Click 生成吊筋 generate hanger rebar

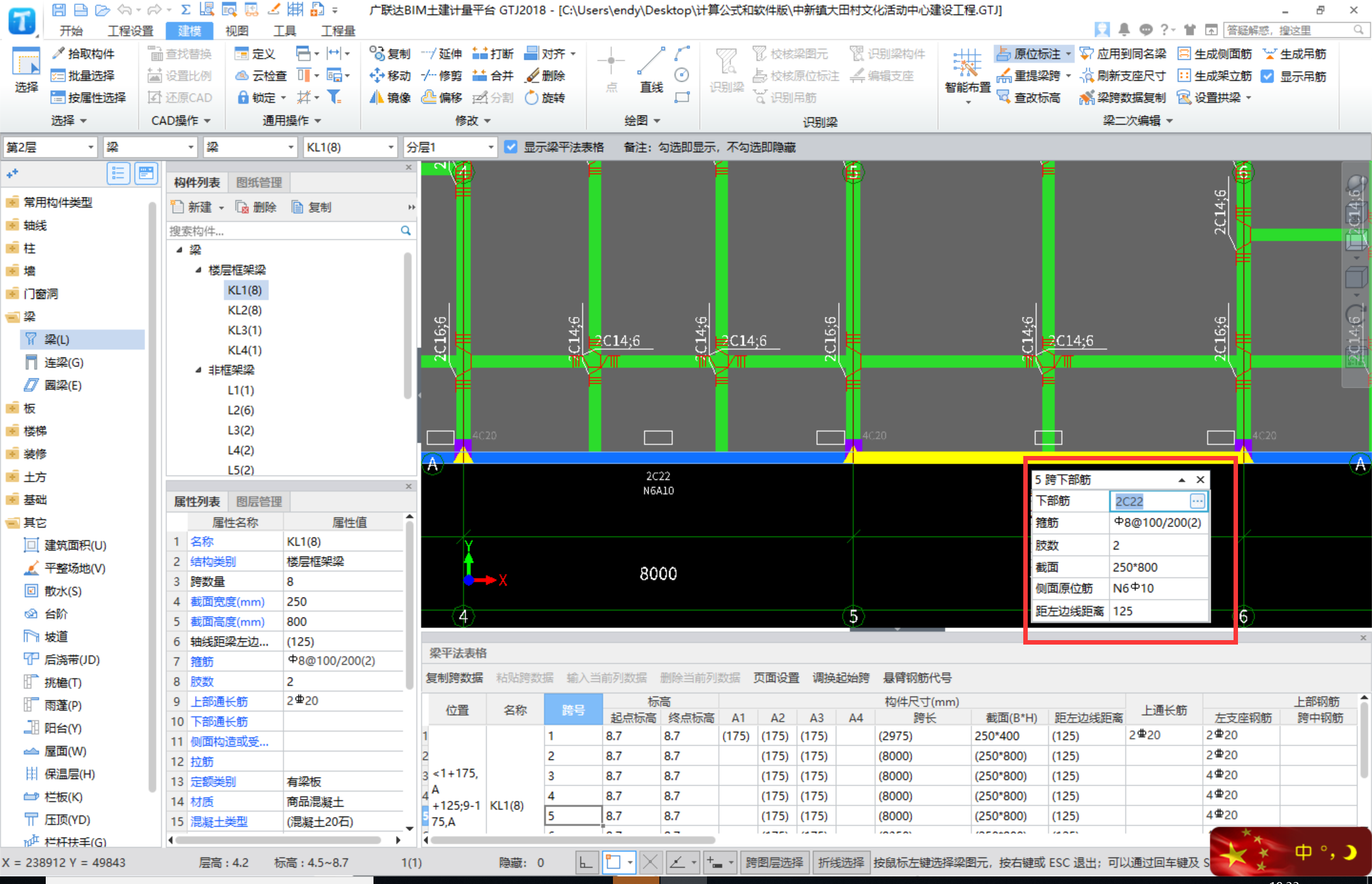(1295, 54)
